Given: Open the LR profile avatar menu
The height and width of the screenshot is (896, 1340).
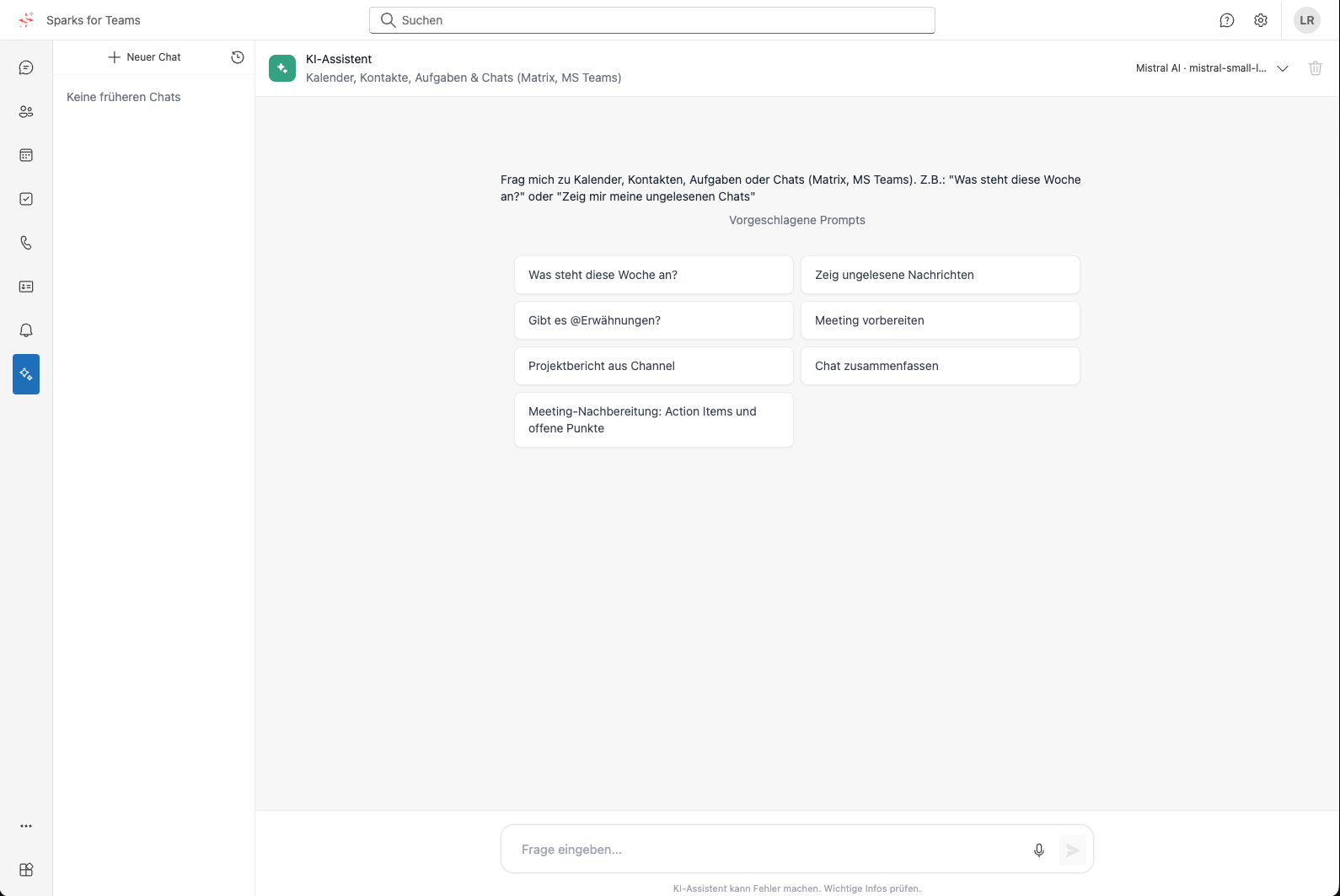Looking at the screenshot, I should tap(1307, 19).
